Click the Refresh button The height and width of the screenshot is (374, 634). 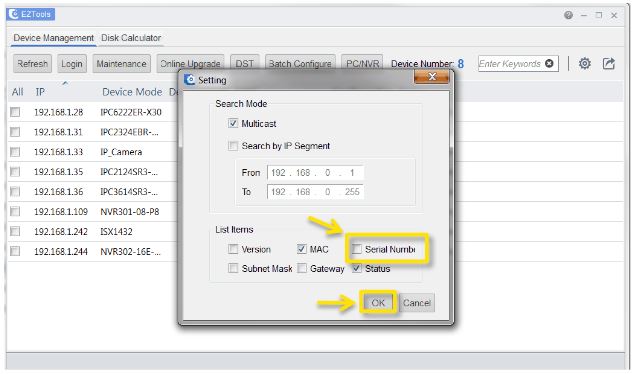(x=32, y=63)
